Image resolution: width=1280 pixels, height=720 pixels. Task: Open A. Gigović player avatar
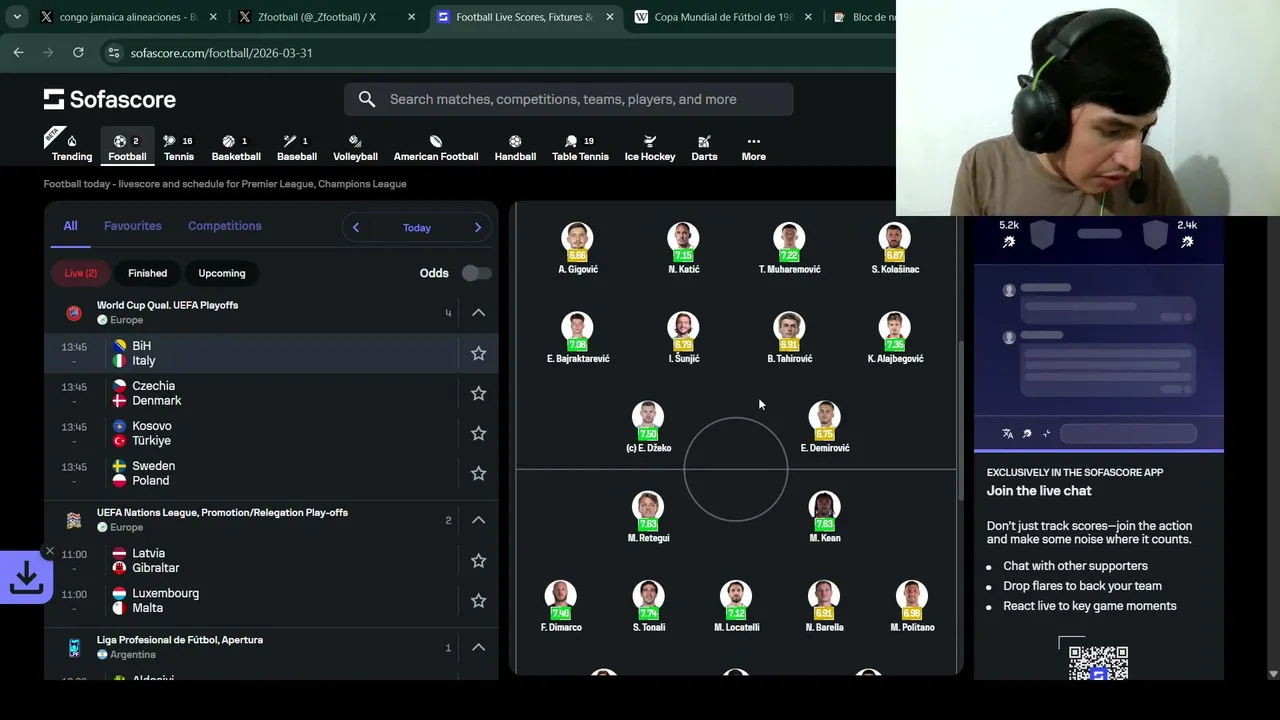577,239
